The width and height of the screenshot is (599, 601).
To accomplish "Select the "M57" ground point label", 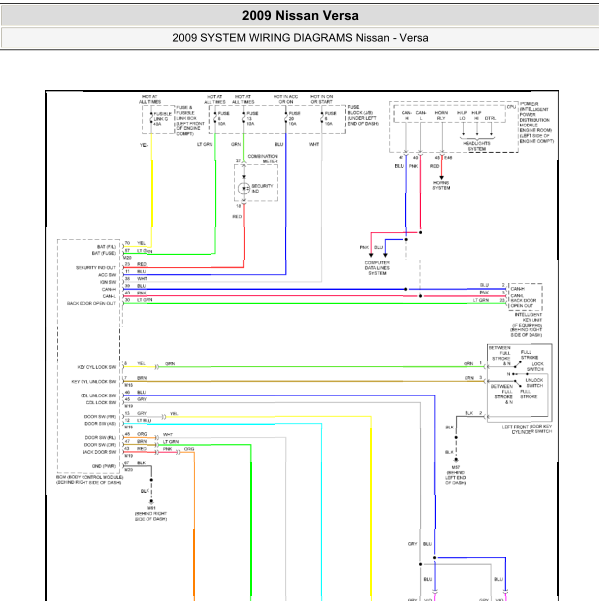I will (x=456, y=468).
